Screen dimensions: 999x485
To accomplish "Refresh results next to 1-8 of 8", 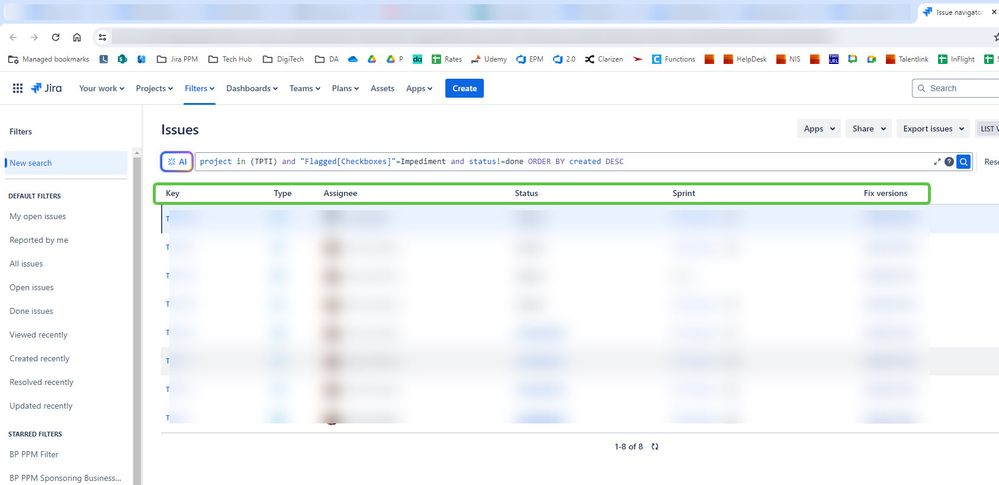I will [655, 447].
